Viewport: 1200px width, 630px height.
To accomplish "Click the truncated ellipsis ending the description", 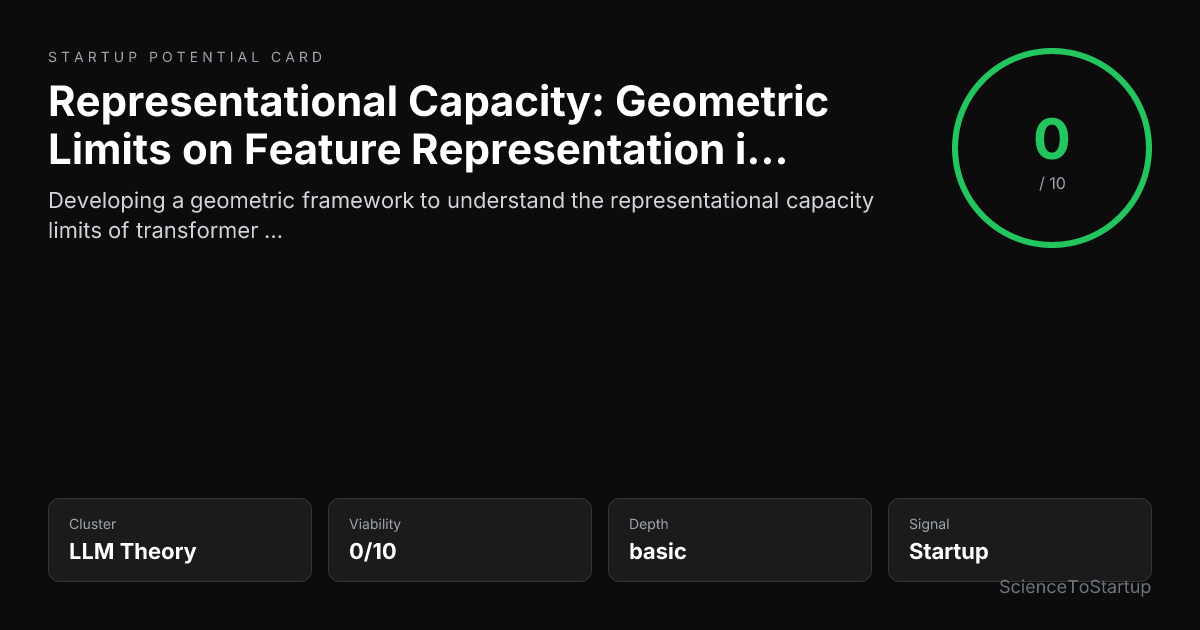I will tap(273, 233).
